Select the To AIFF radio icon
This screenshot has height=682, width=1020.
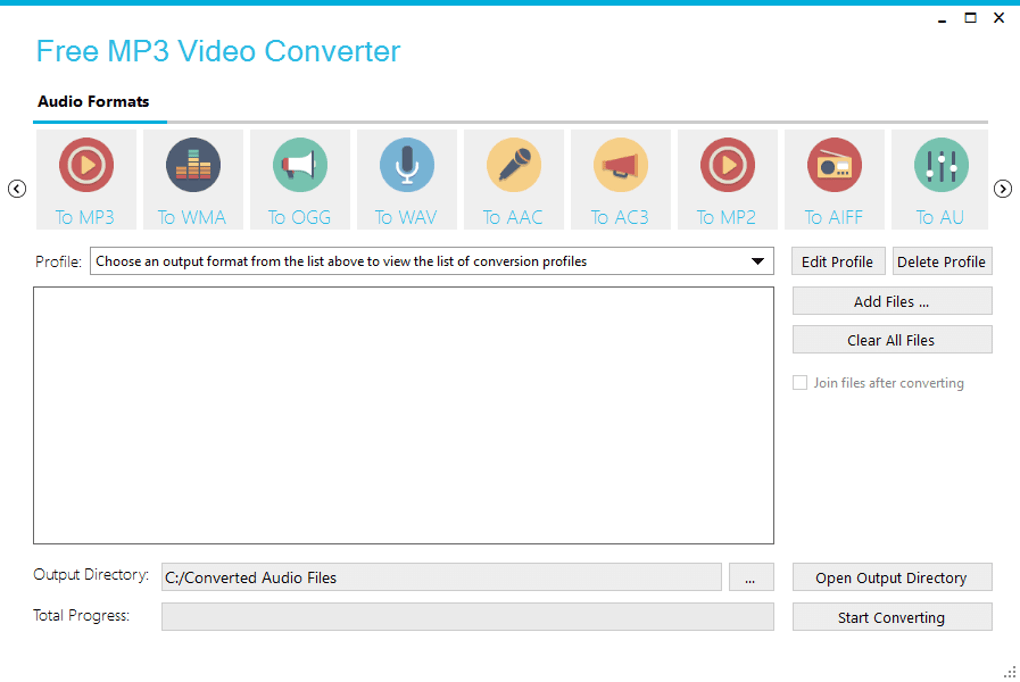[x=834, y=179]
